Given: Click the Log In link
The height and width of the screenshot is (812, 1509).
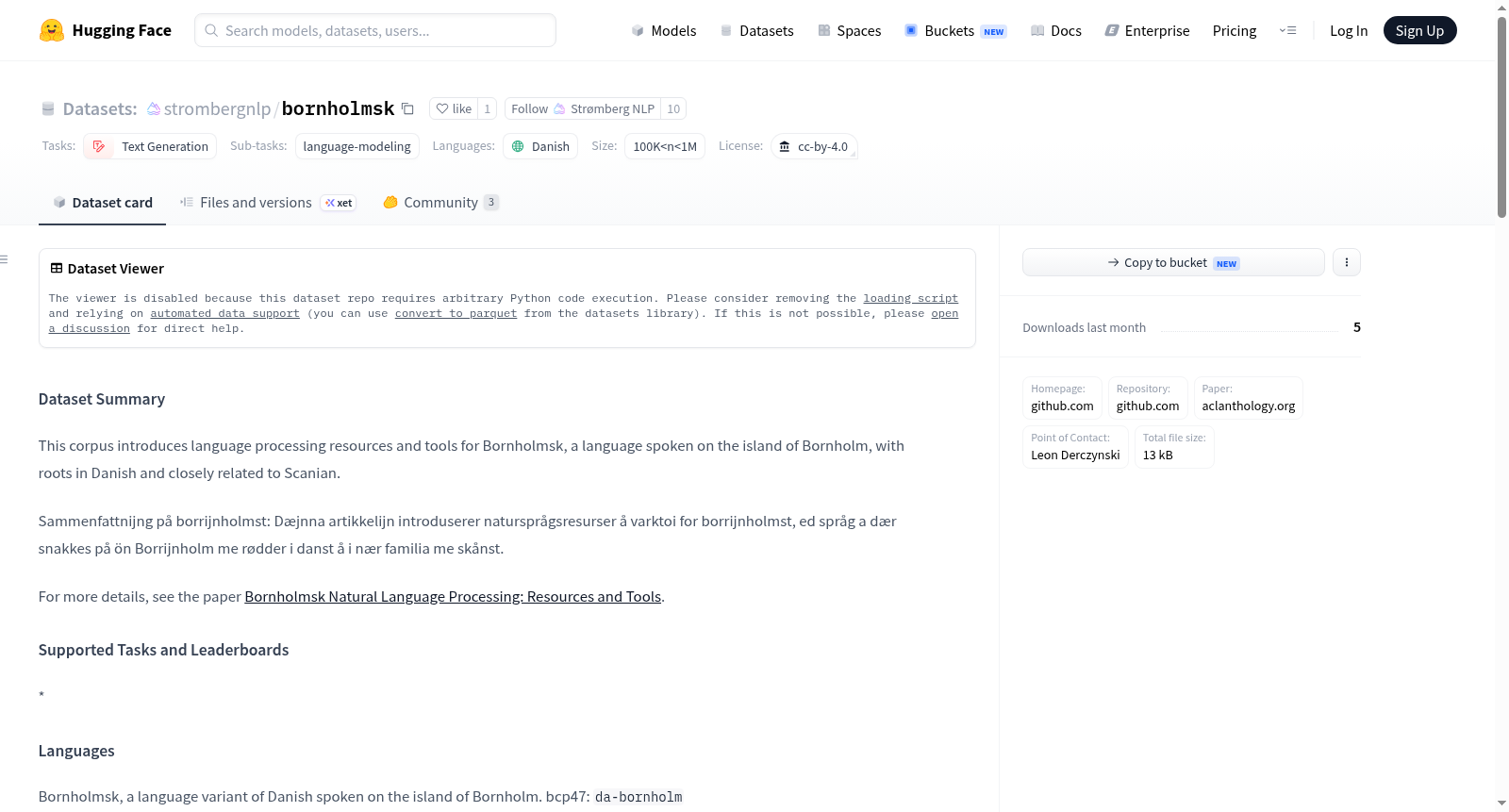Looking at the screenshot, I should [x=1349, y=30].
